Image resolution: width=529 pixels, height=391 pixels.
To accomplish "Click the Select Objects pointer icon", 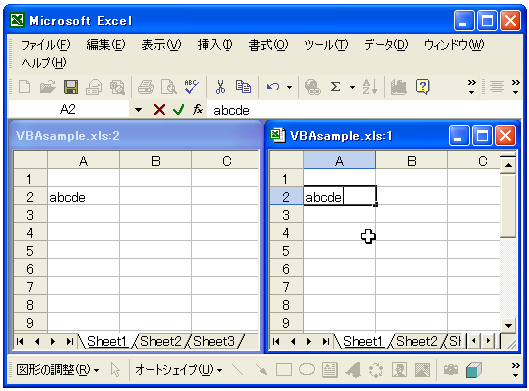I will [115, 370].
